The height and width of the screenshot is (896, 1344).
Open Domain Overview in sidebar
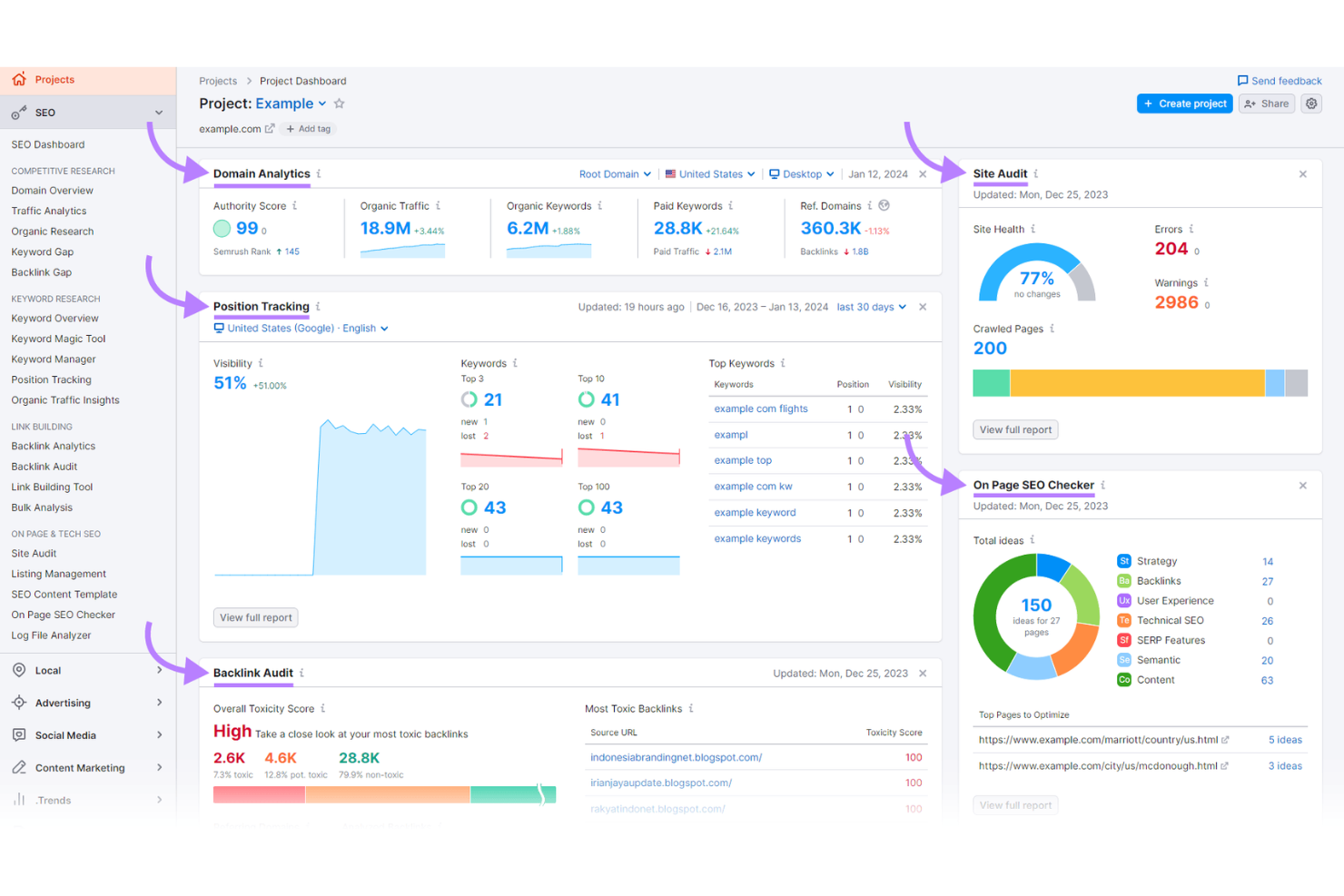[53, 191]
